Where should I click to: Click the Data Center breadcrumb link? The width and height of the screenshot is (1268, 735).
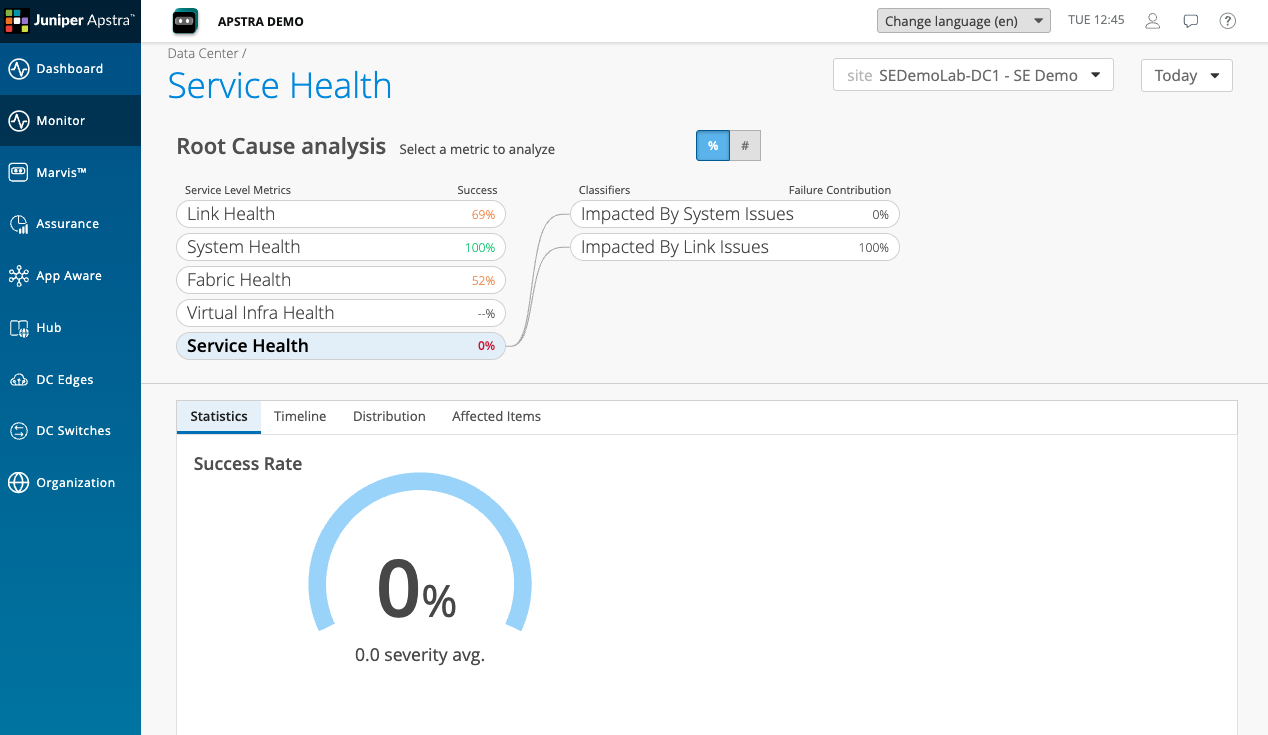(x=203, y=53)
